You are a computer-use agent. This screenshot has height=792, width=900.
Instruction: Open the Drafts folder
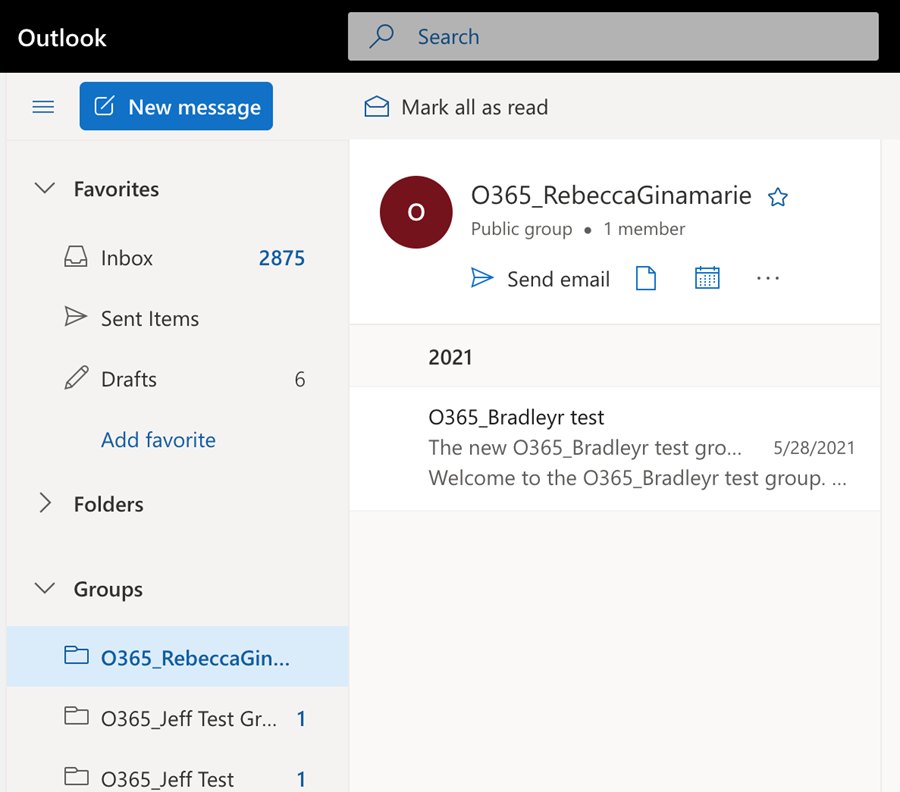click(x=178, y=379)
